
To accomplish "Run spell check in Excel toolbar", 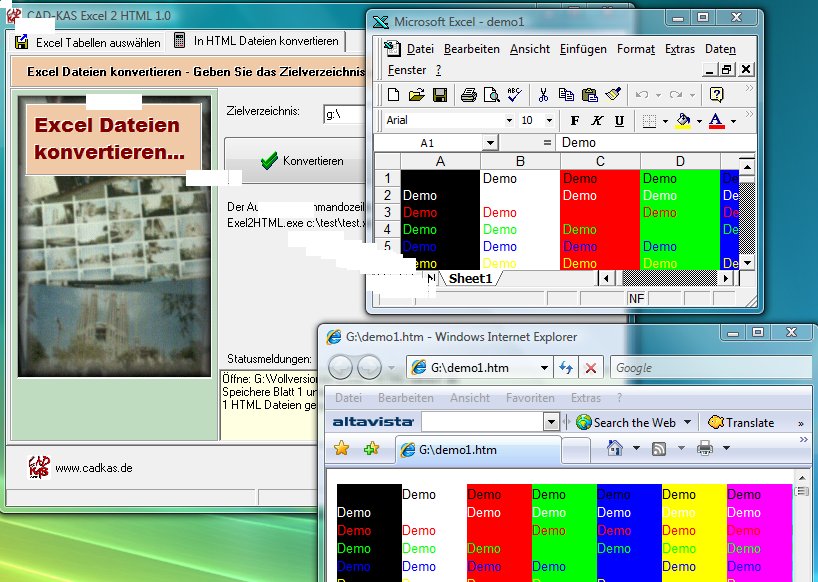I will [x=515, y=95].
